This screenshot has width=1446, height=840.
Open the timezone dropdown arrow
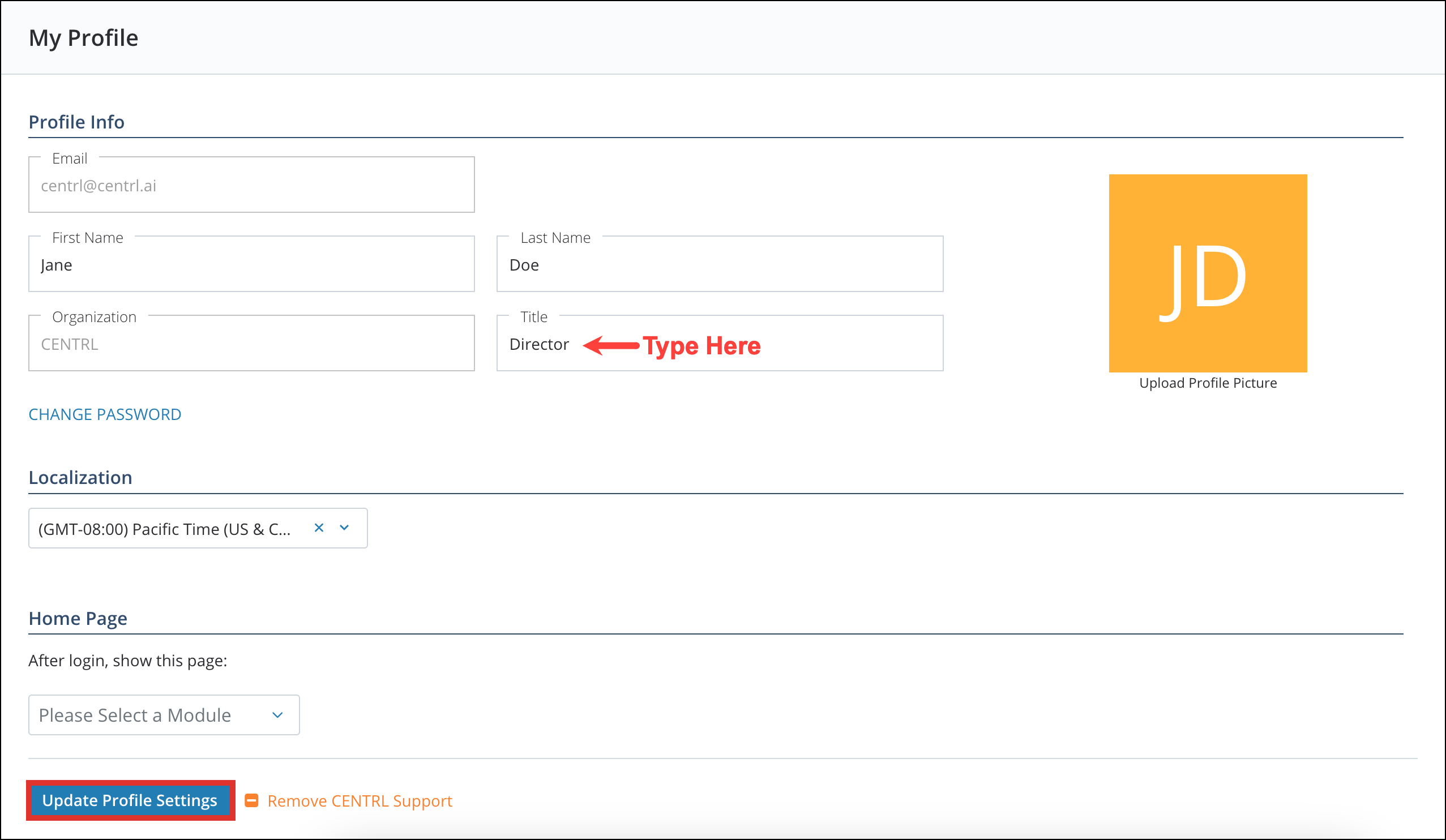click(x=344, y=529)
